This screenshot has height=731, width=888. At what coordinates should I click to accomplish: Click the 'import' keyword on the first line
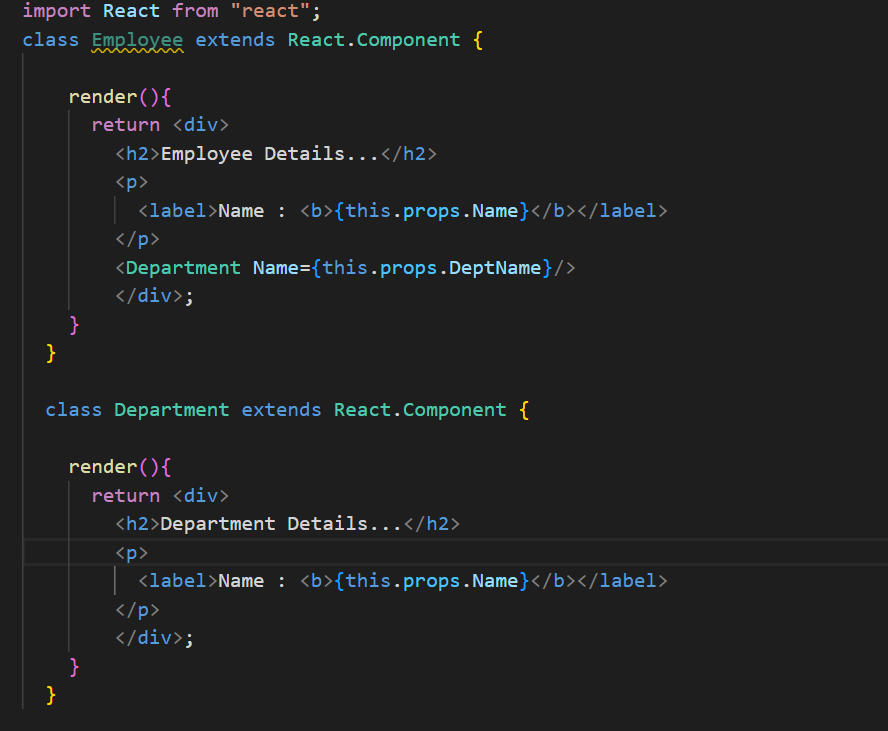(56, 11)
